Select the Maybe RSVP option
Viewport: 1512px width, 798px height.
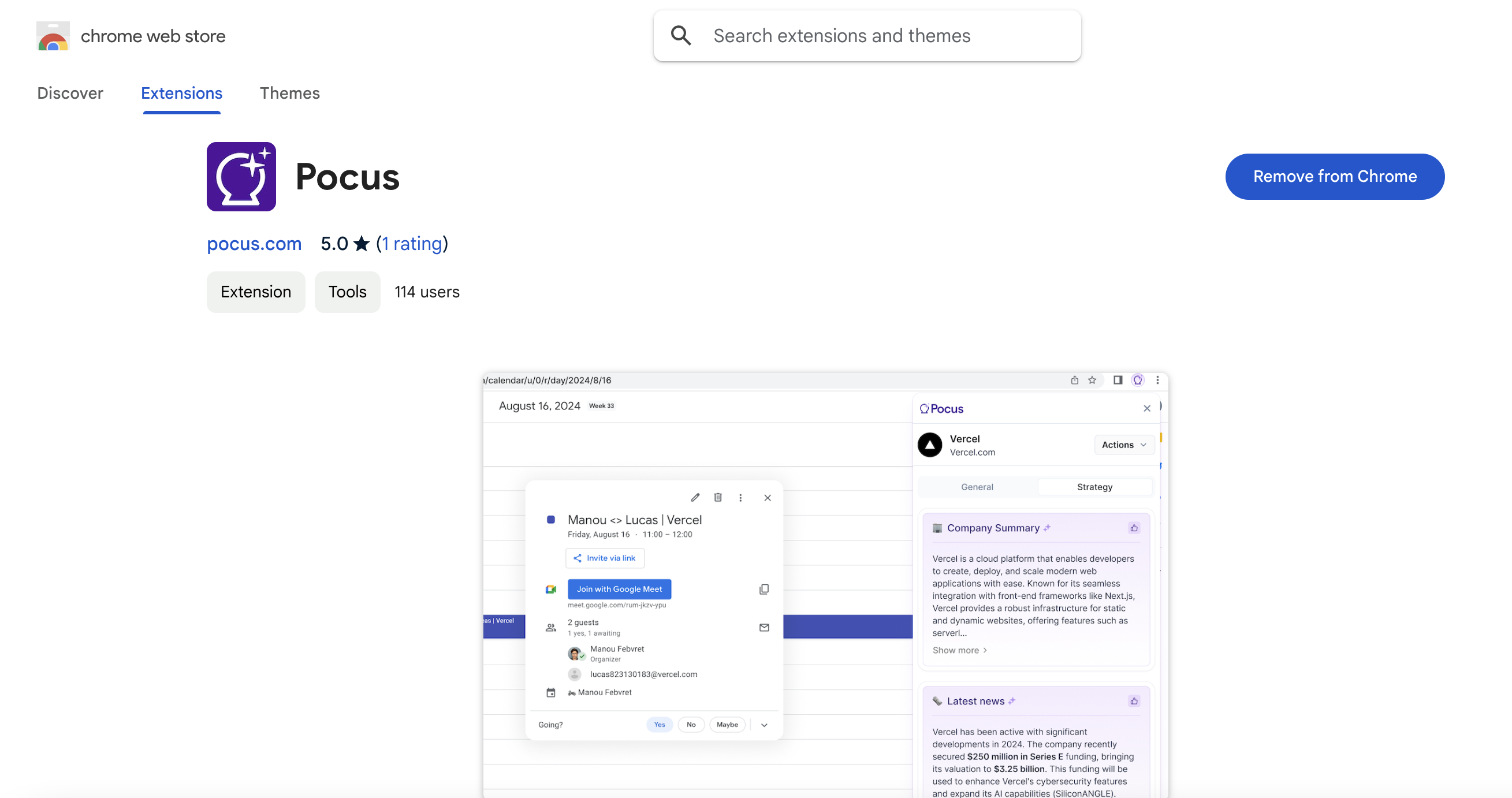727,725
